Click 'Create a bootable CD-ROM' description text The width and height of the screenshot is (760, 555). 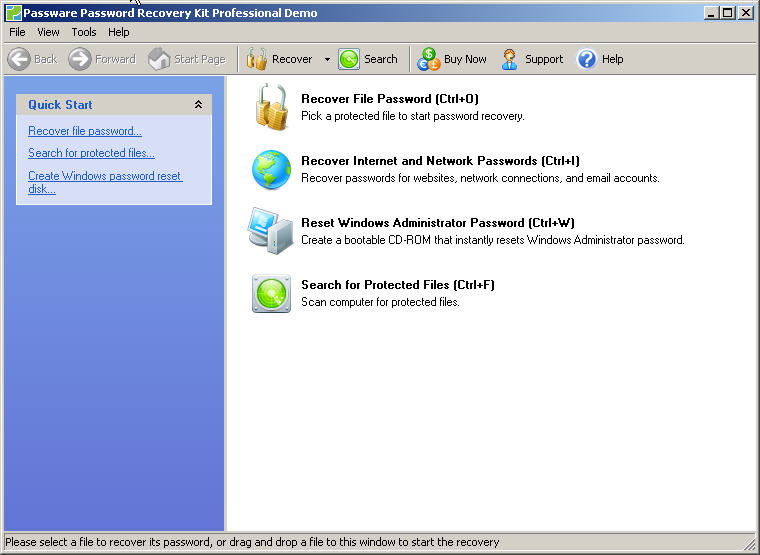[x=493, y=240]
